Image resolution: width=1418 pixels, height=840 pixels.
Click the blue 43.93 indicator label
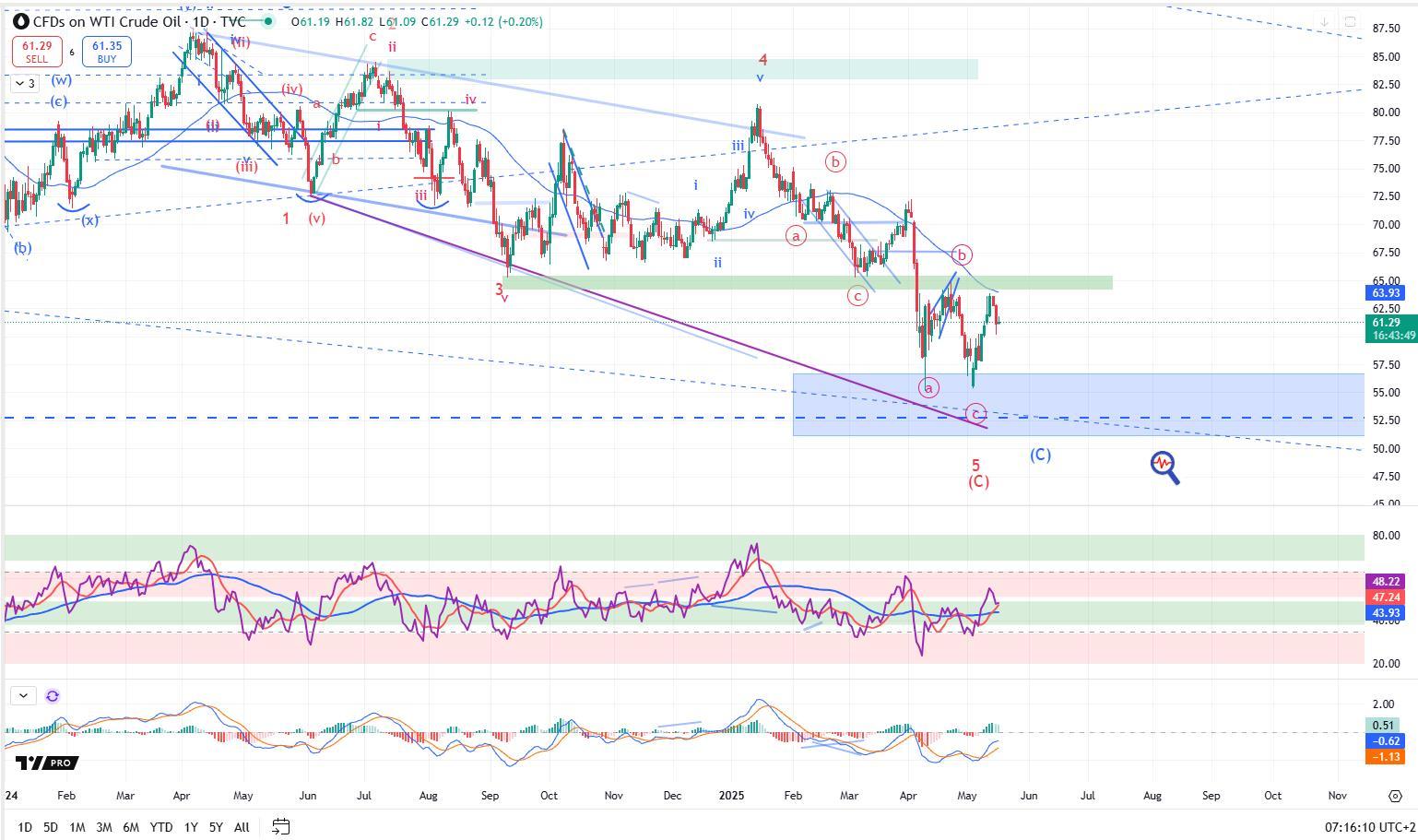[x=1386, y=613]
